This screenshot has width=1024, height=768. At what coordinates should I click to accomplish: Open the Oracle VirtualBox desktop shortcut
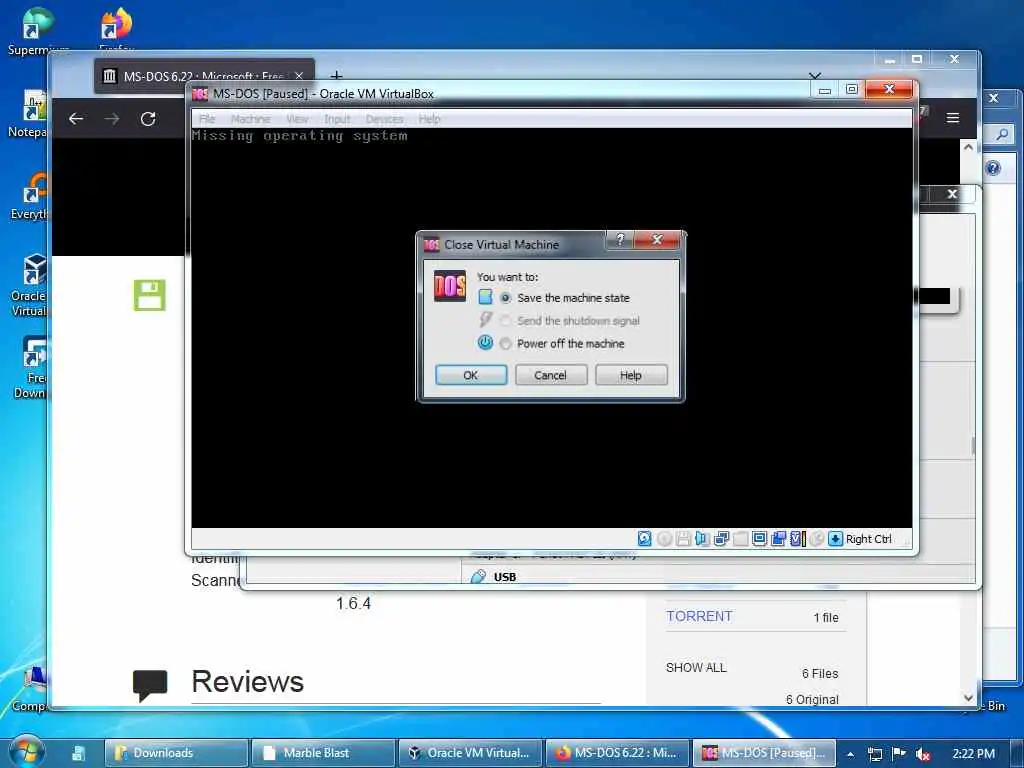(29, 285)
